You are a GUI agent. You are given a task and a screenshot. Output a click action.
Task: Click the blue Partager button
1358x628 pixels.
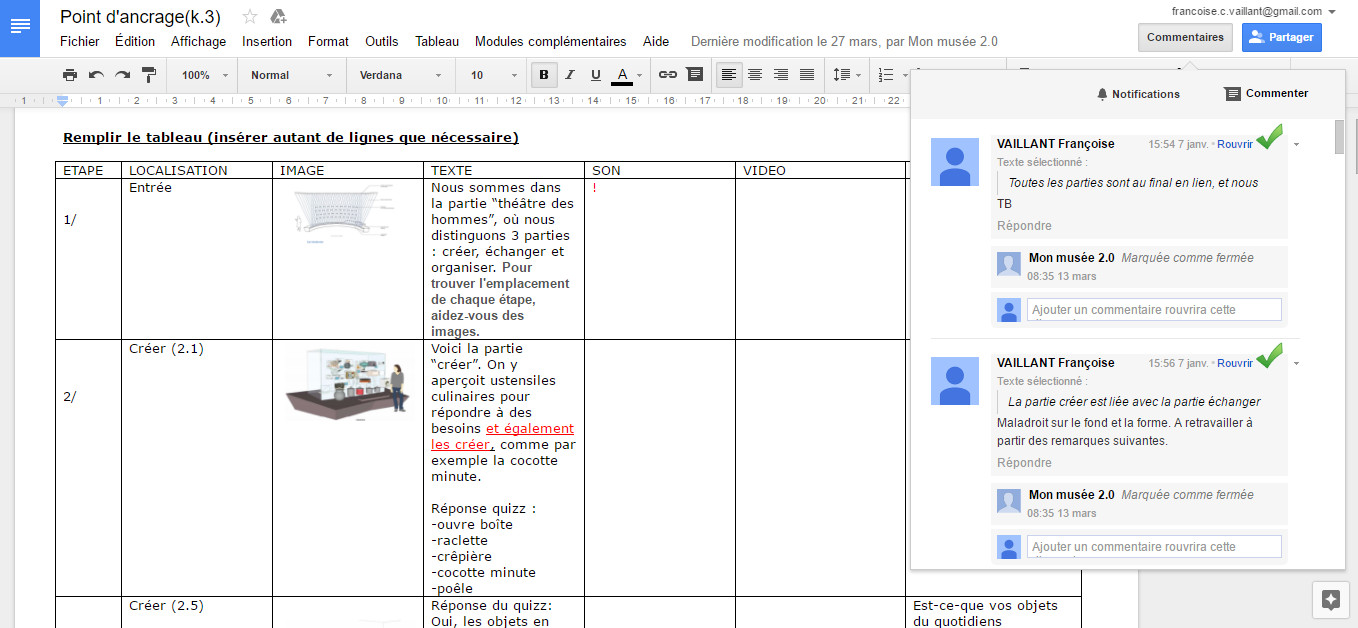[1282, 37]
